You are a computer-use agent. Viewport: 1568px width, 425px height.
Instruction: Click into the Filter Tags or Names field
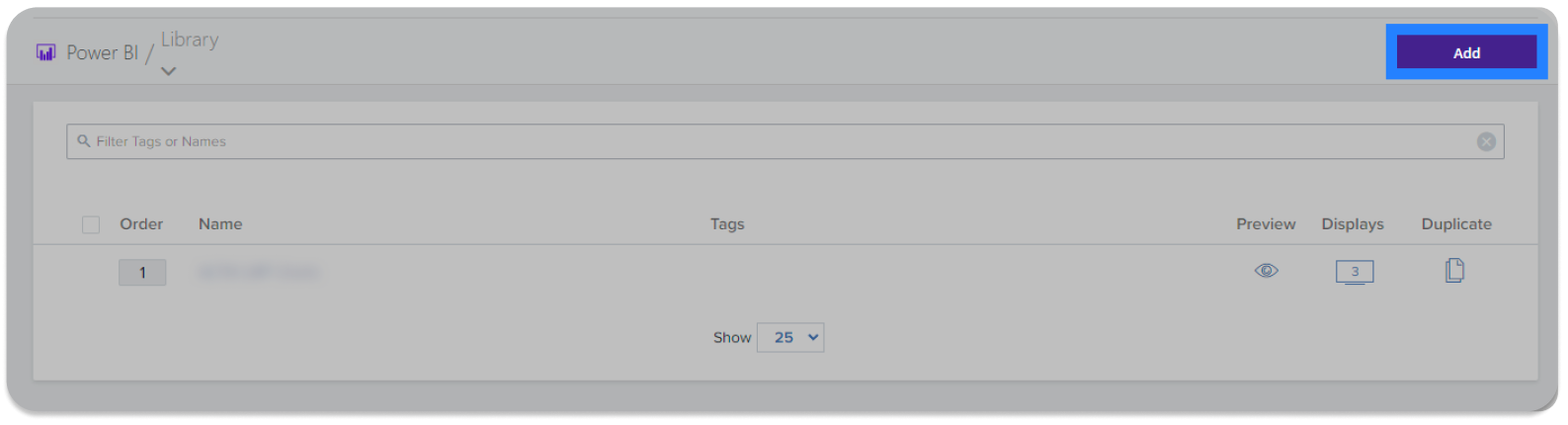784,141
